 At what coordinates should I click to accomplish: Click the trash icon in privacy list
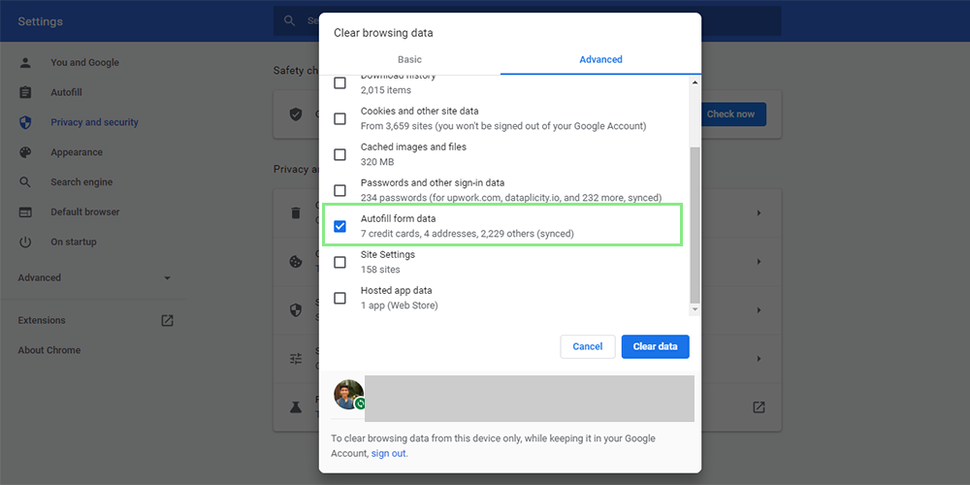[x=296, y=213]
